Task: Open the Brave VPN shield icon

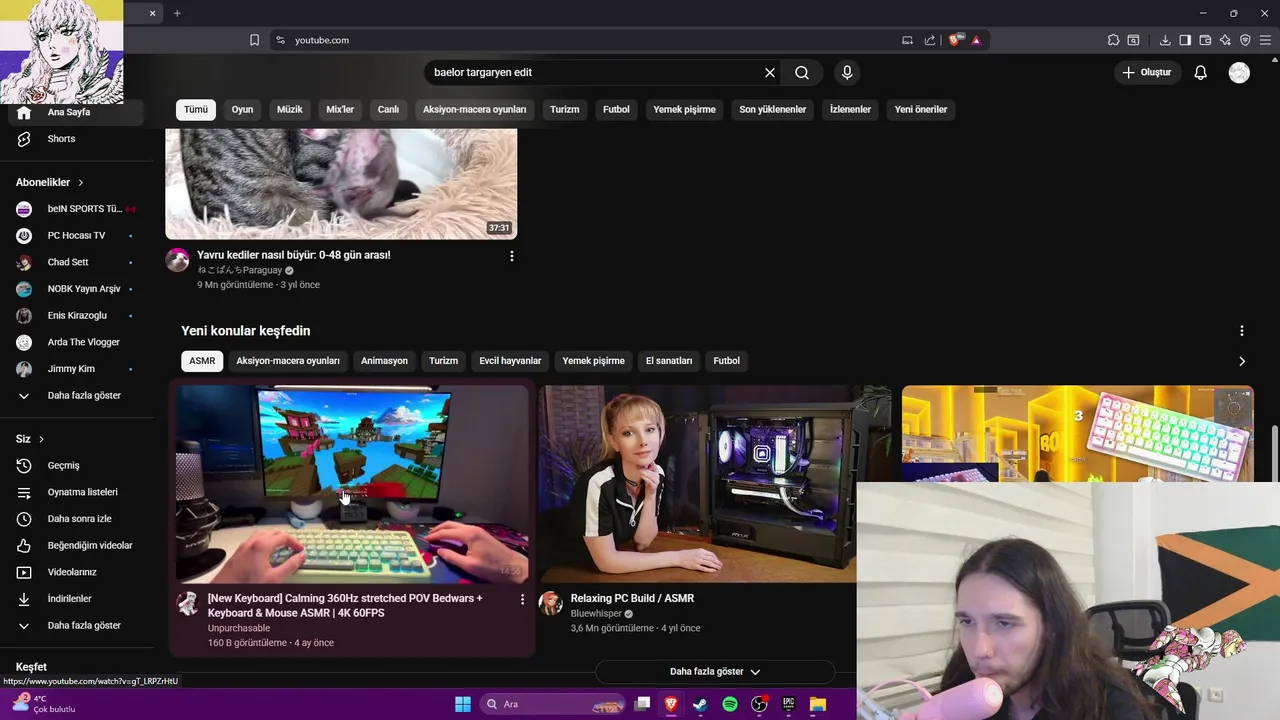Action: (1245, 40)
